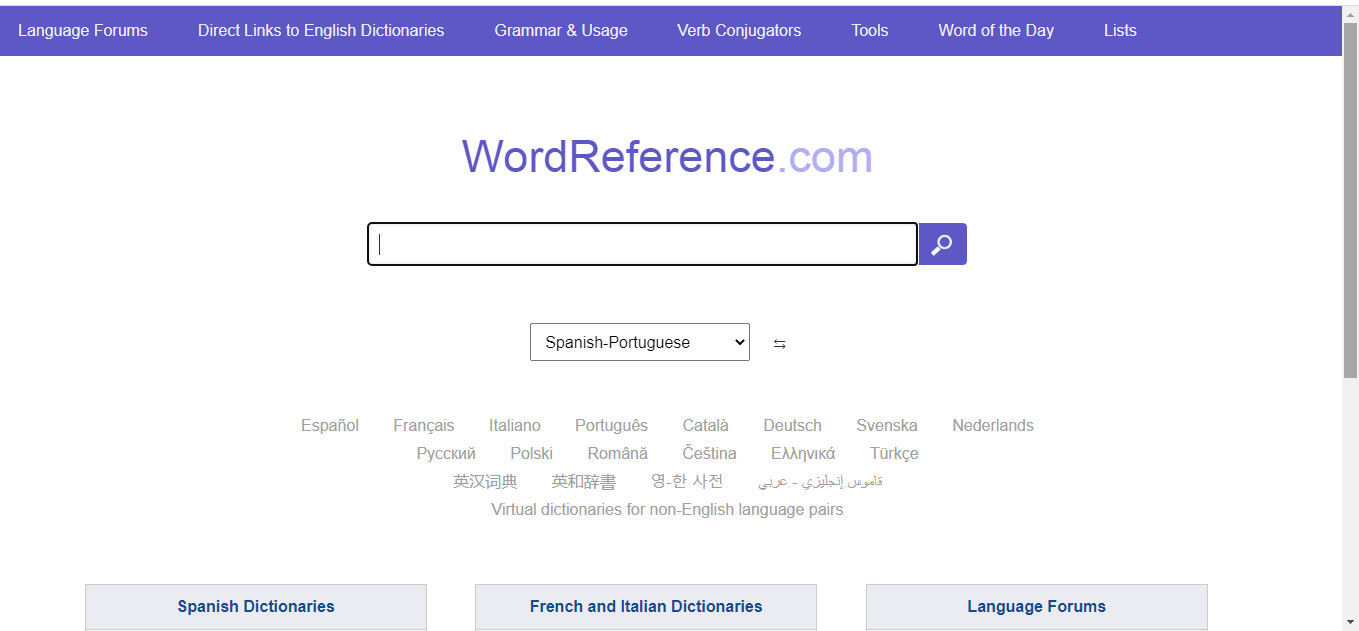Switch site language to Español
Image resolution: width=1359 pixels, height=631 pixels.
(x=330, y=425)
